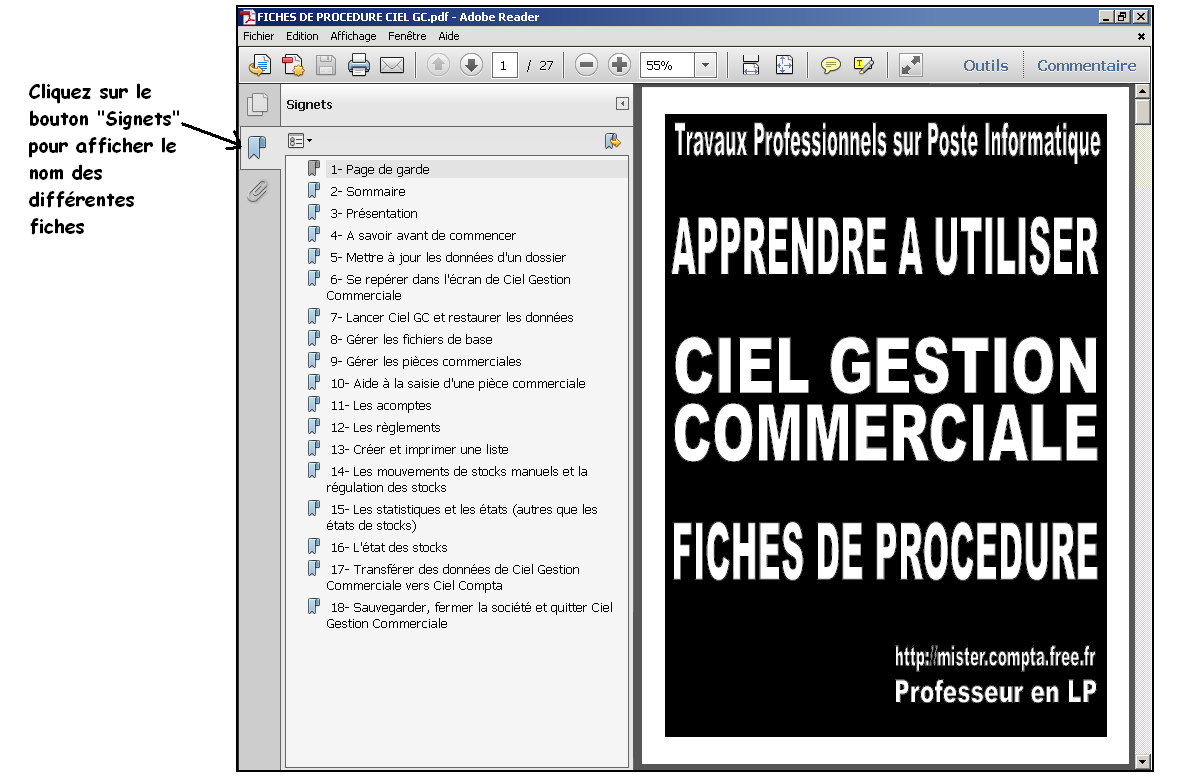Select bookmark 1- Page de garde
This screenshot has height=780, width=1190.
pyautogui.click(x=379, y=169)
